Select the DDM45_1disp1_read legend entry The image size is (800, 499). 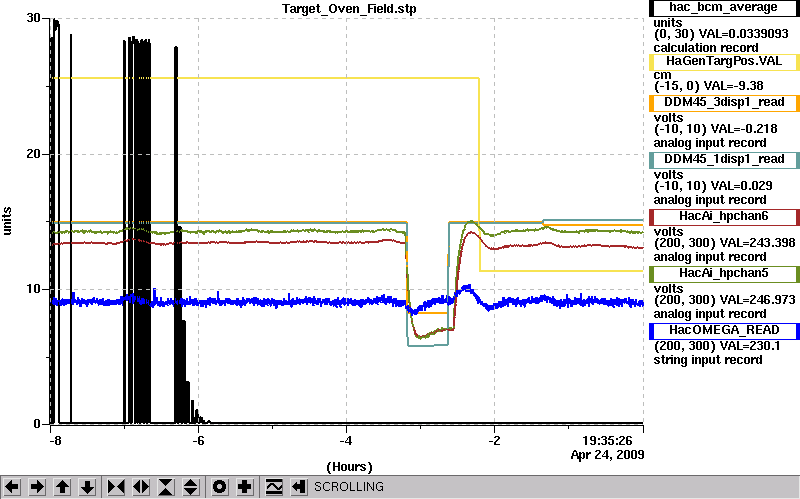[x=723, y=160]
